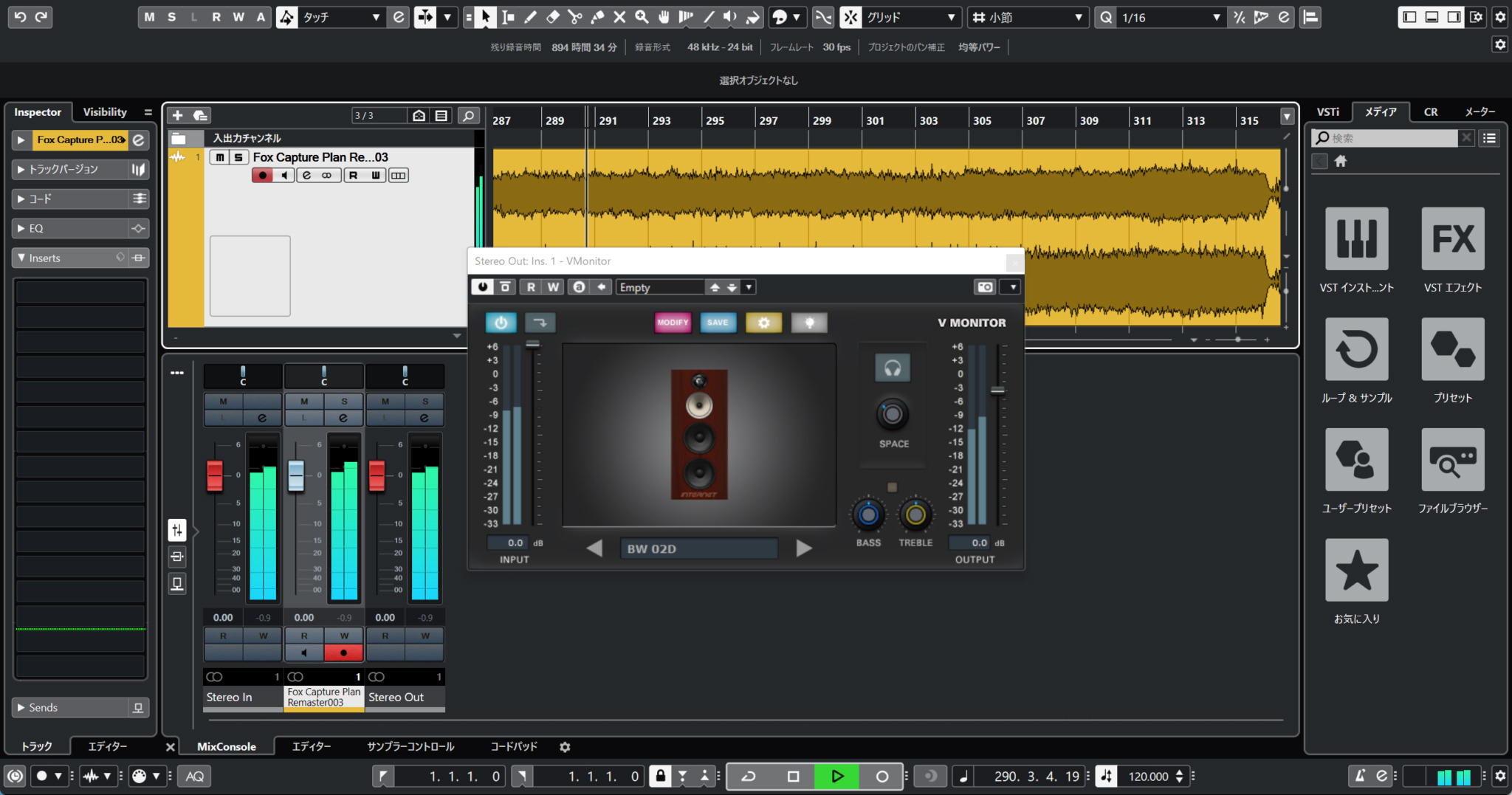Solo Fox Capture Plan track
Image resolution: width=1512 pixels, height=795 pixels.
pos(238,157)
